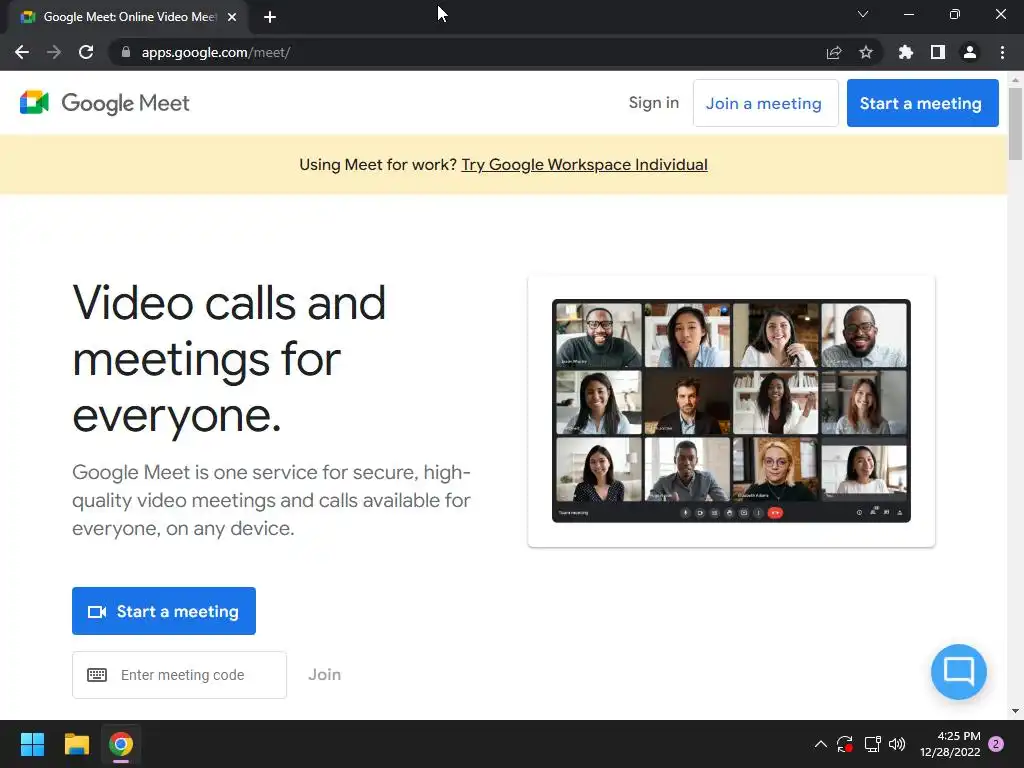The width and height of the screenshot is (1024, 768).
Task: Click the Join button beside code field
Action: click(x=325, y=675)
